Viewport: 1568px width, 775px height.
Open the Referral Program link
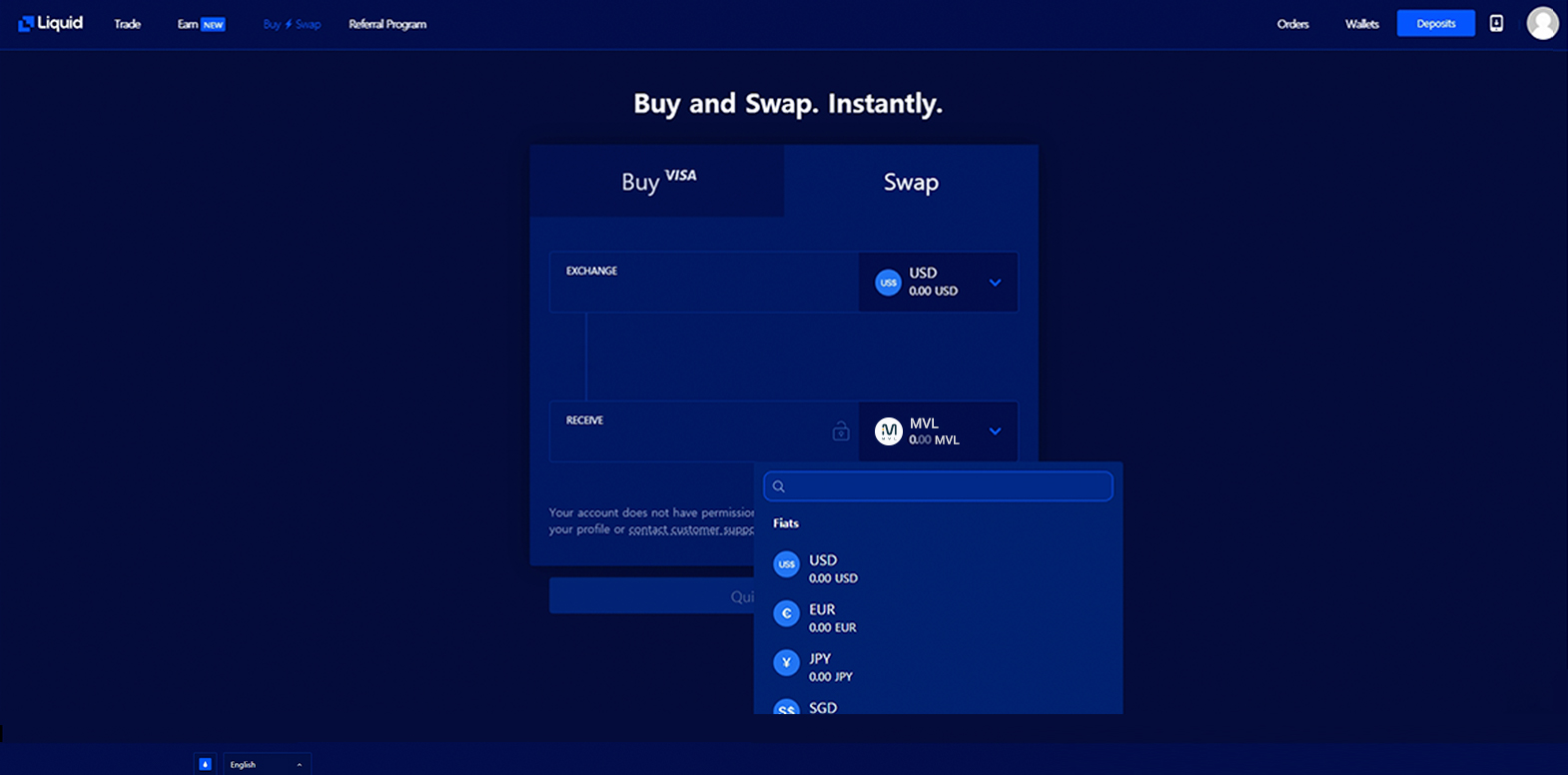click(388, 24)
